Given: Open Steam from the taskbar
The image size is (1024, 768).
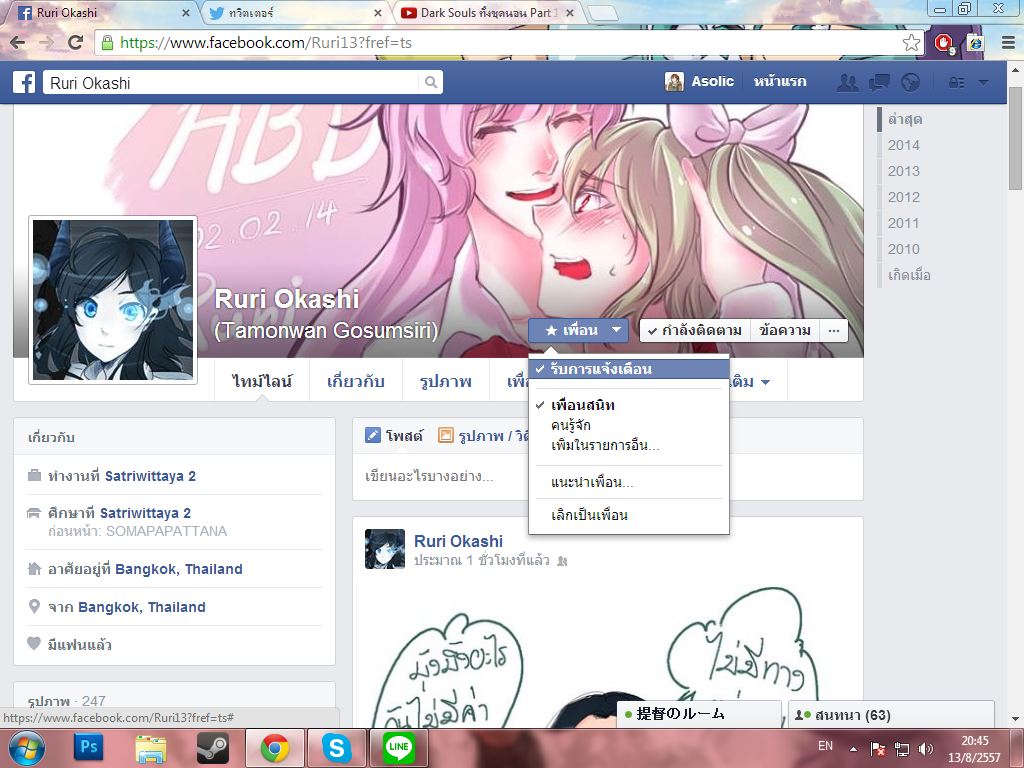Looking at the screenshot, I should (213, 748).
